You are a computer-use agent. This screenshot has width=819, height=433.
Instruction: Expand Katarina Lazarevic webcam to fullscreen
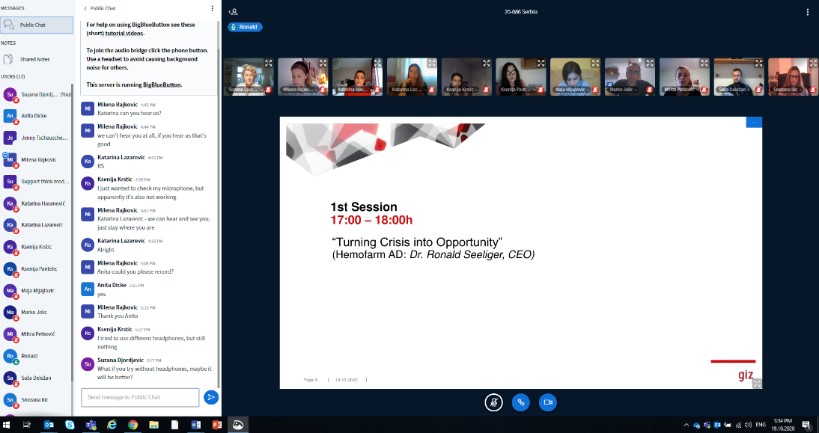click(x=432, y=63)
